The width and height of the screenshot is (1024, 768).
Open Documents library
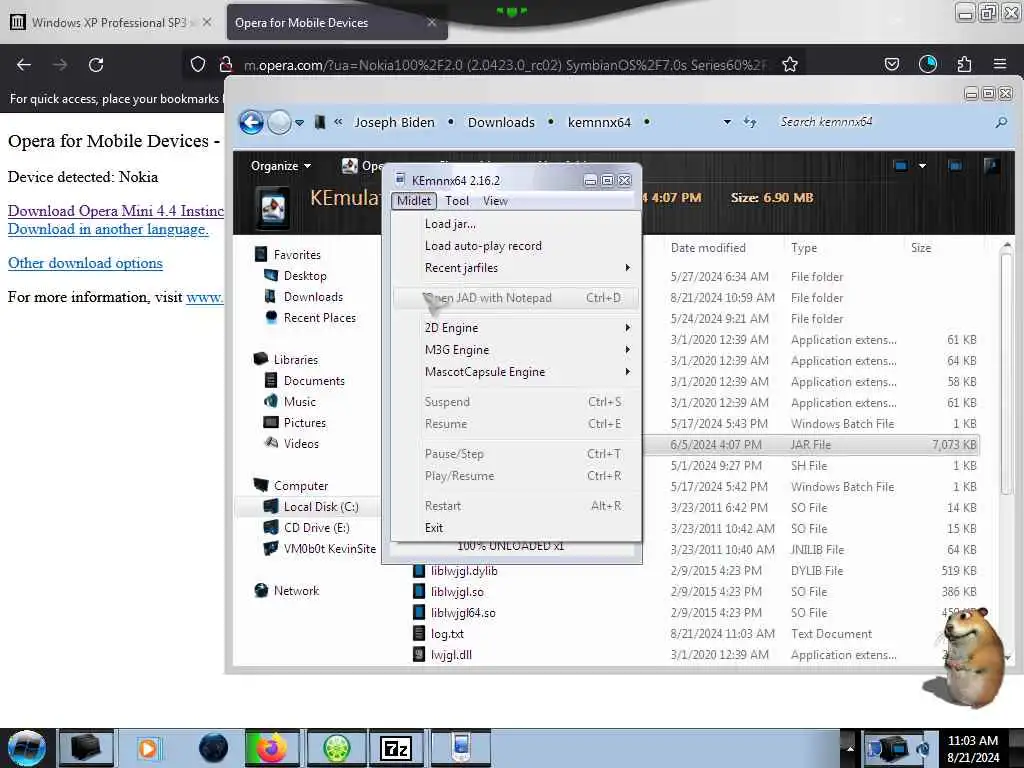[313, 381]
